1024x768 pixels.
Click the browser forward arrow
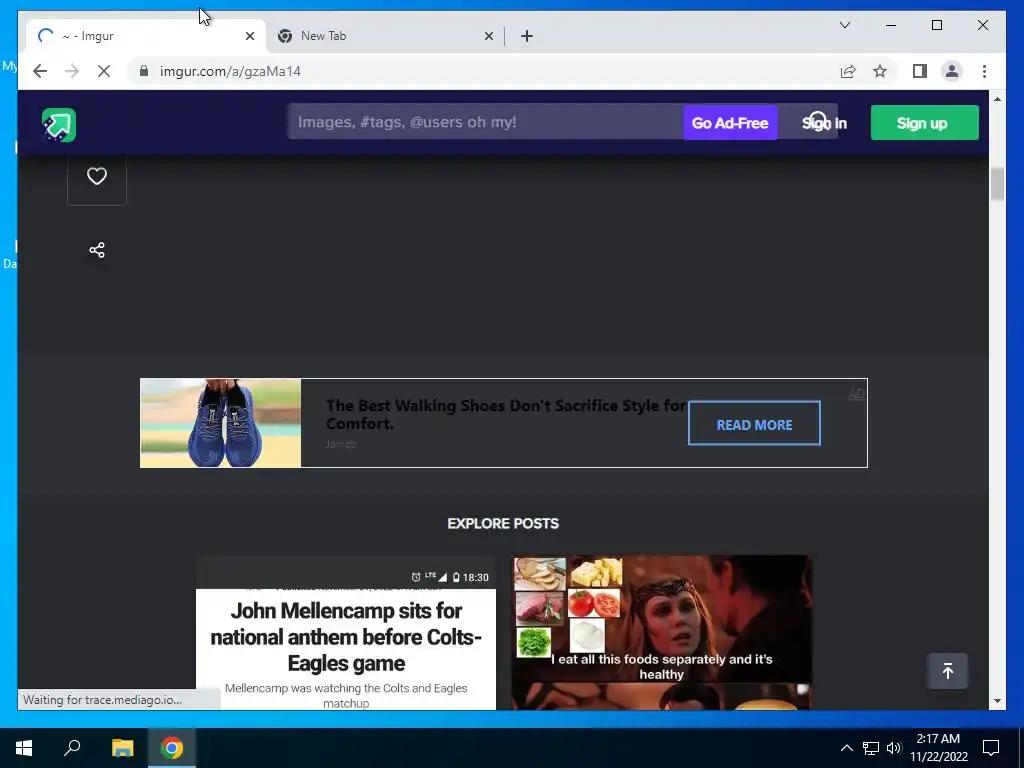tap(72, 71)
